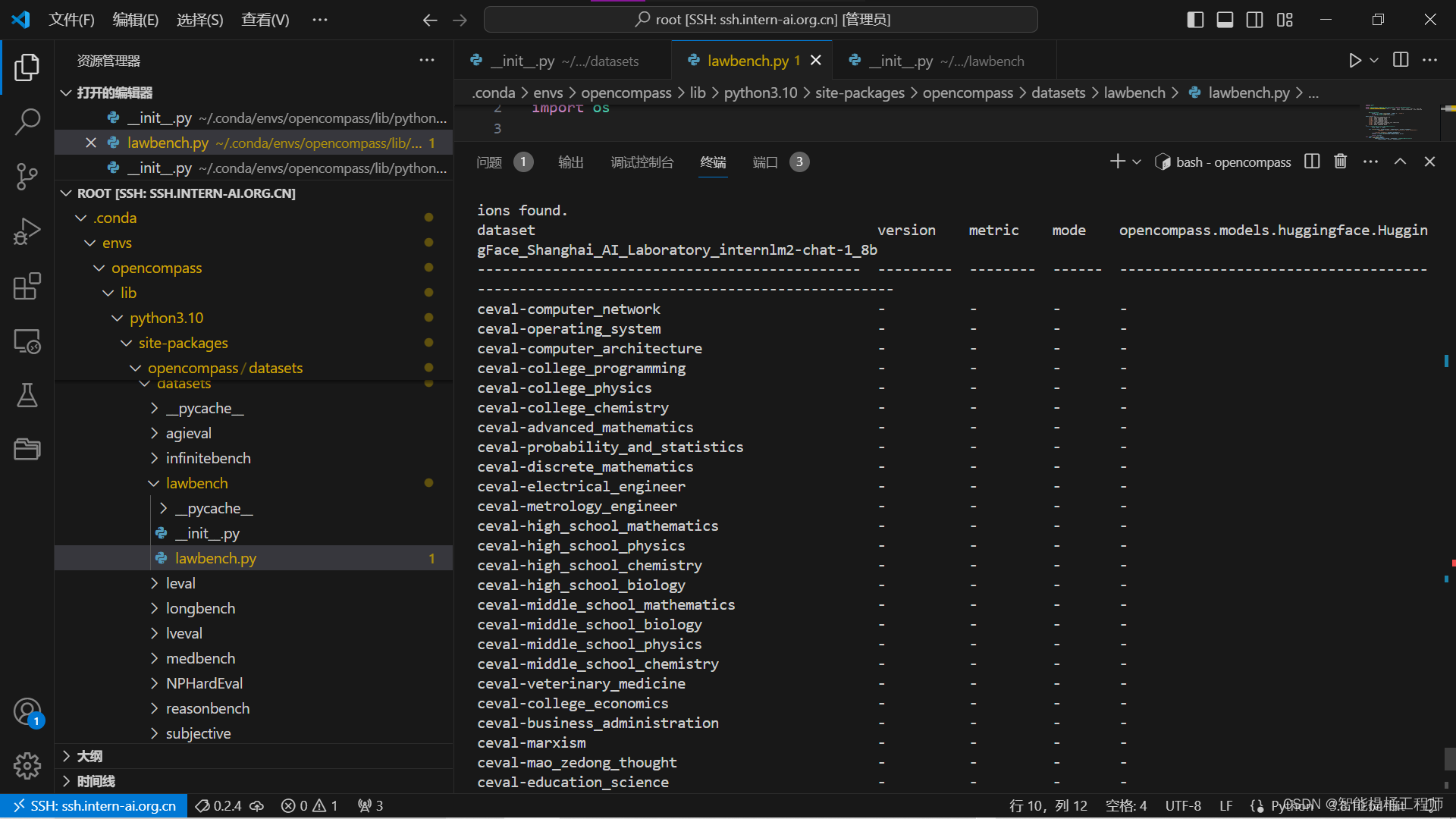Click the 空格: 4 indentation item
The image size is (1456, 819).
(1126, 805)
